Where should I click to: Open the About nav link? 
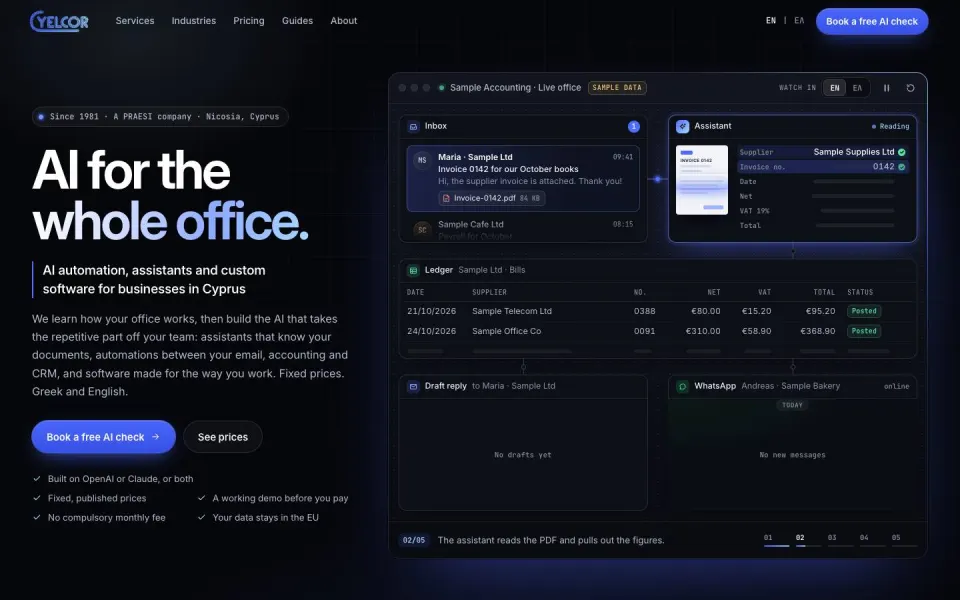(343, 21)
